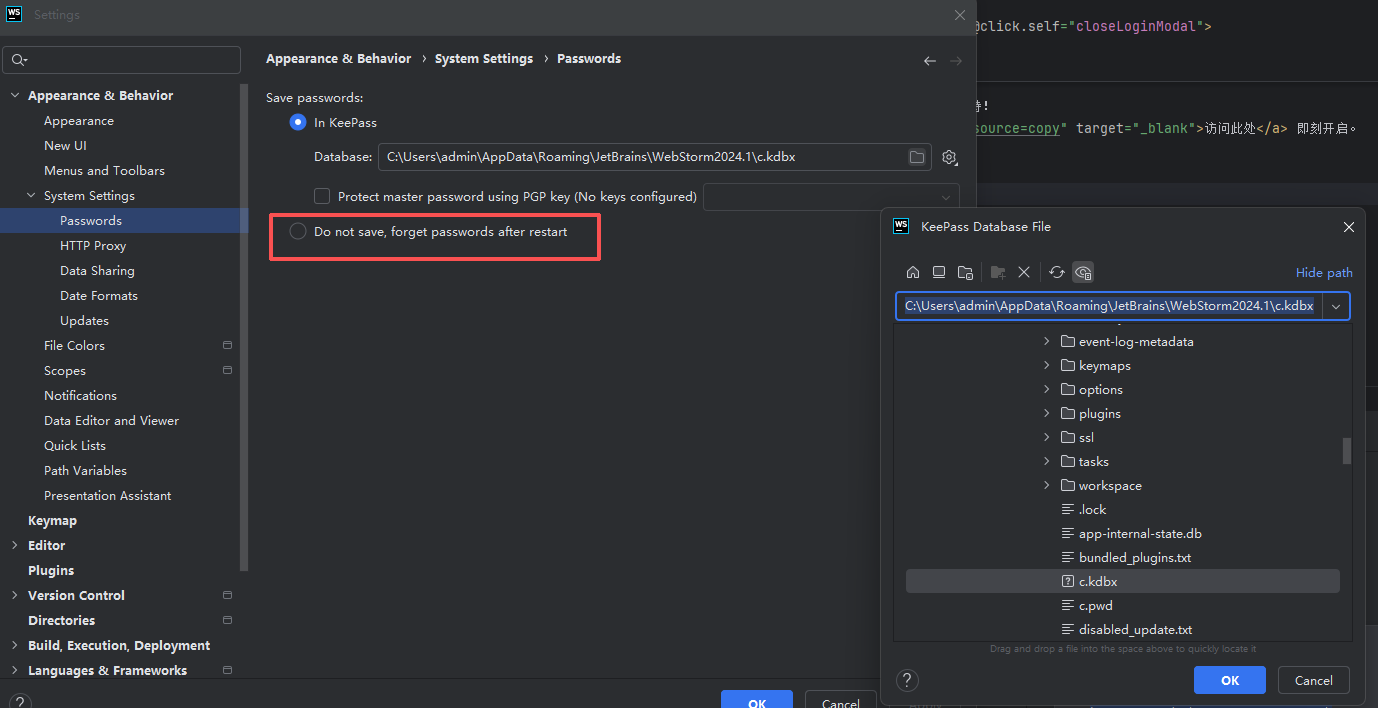Expand the Editor settings node

coord(14,545)
